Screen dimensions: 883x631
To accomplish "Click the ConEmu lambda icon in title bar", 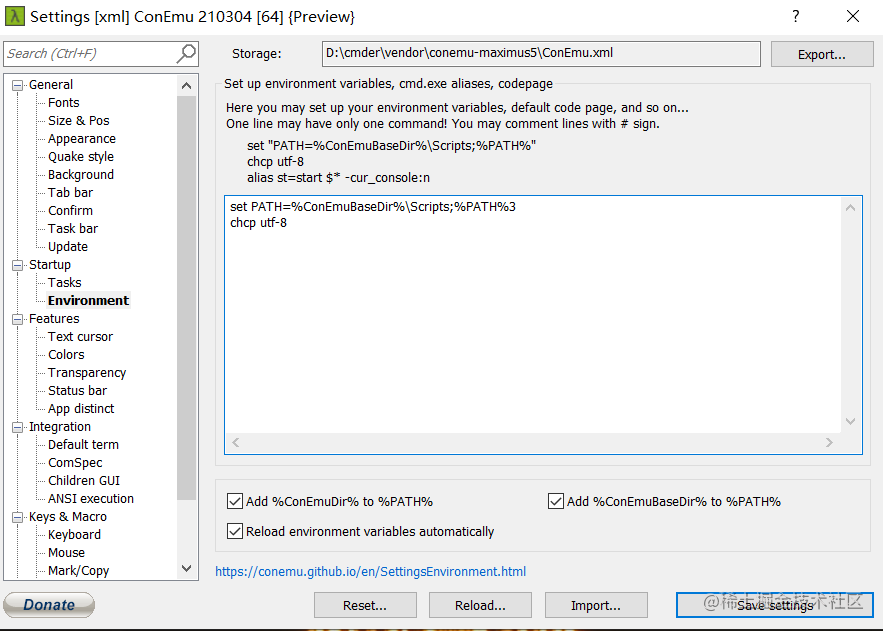I will click(15, 16).
